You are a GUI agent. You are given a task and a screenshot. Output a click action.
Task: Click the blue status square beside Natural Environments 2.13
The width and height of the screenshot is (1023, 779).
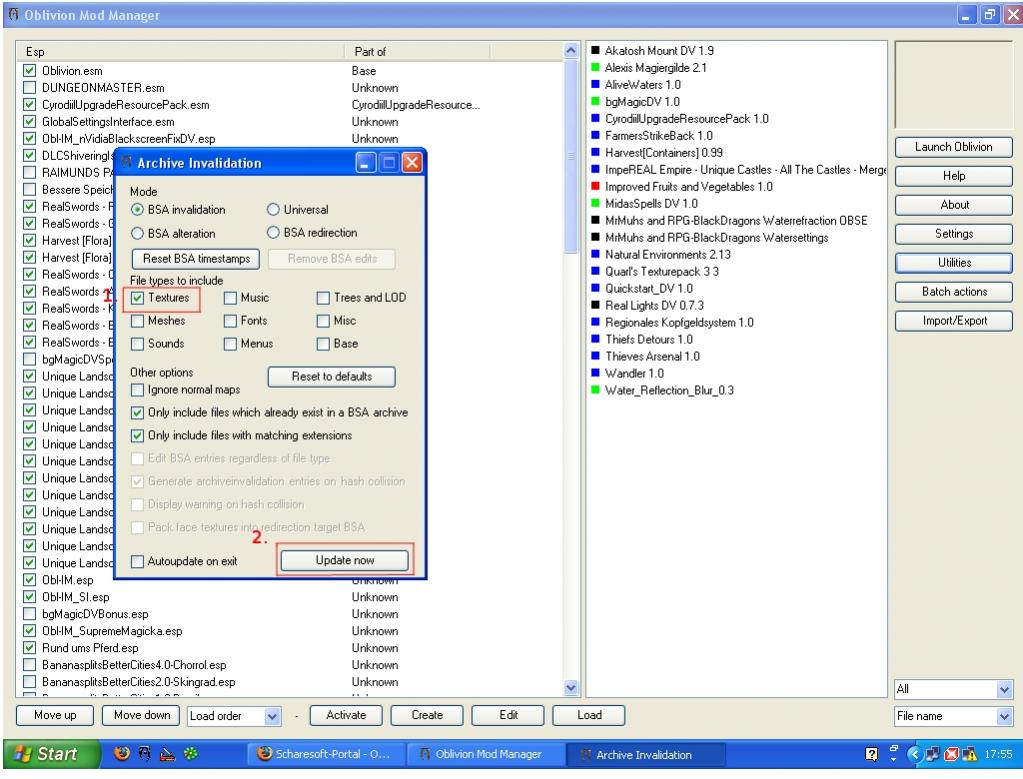point(594,254)
